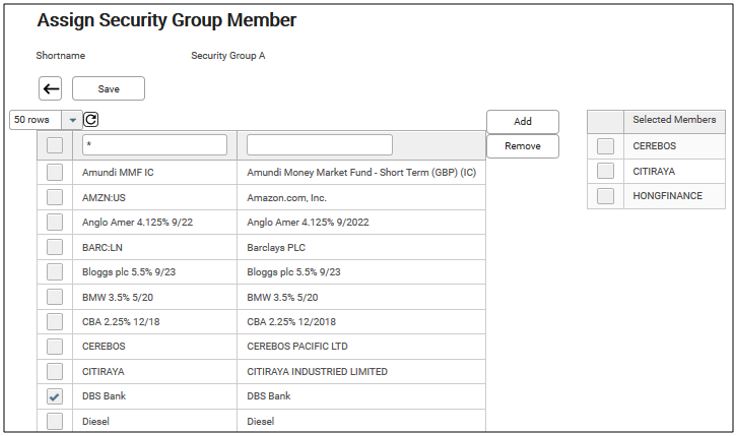Click the Remove button
The width and height of the screenshot is (737, 436).
point(522,146)
